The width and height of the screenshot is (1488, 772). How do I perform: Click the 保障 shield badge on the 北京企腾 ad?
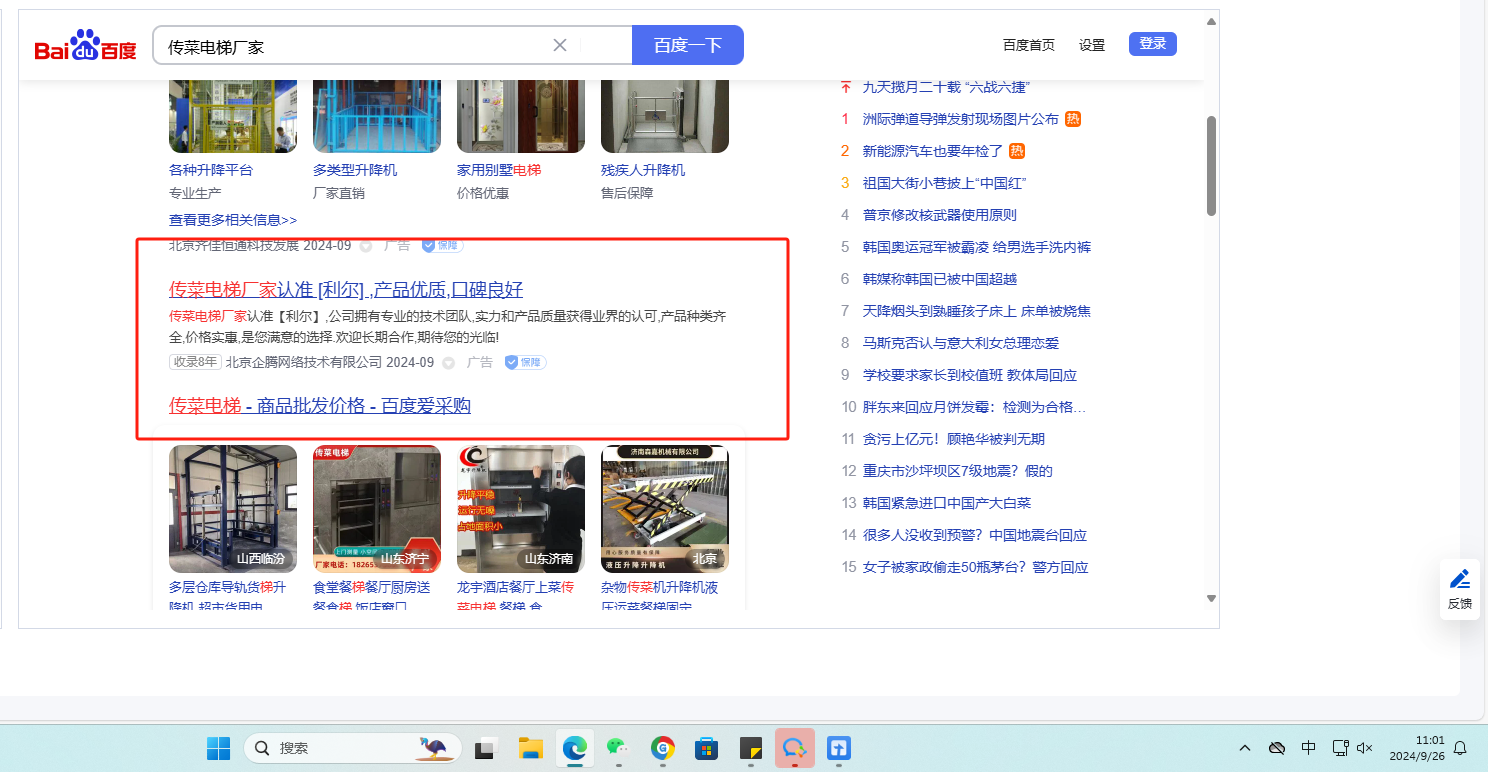[x=525, y=362]
